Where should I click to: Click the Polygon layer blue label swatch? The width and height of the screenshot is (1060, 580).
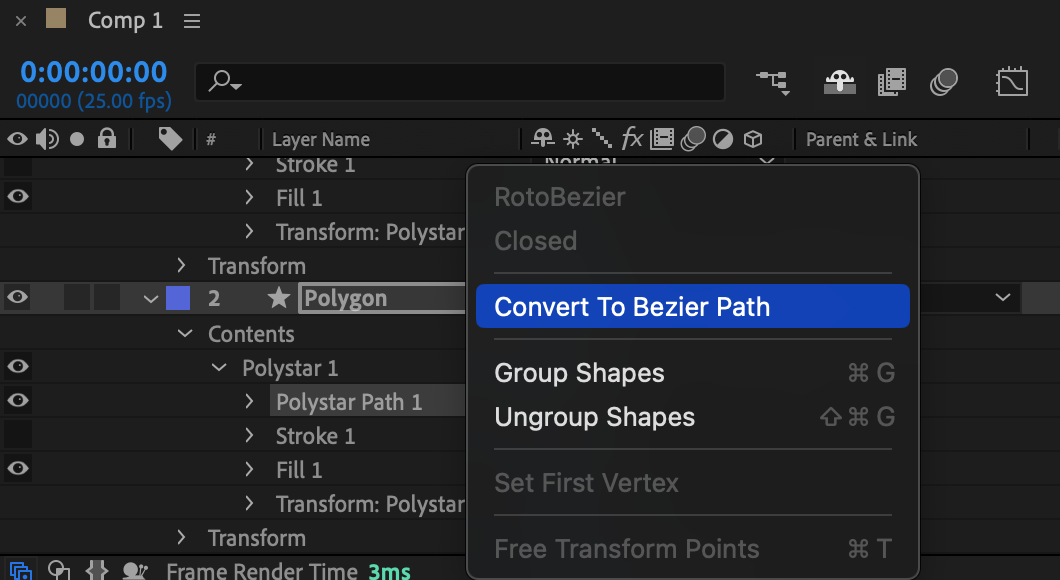click(178, 298)
